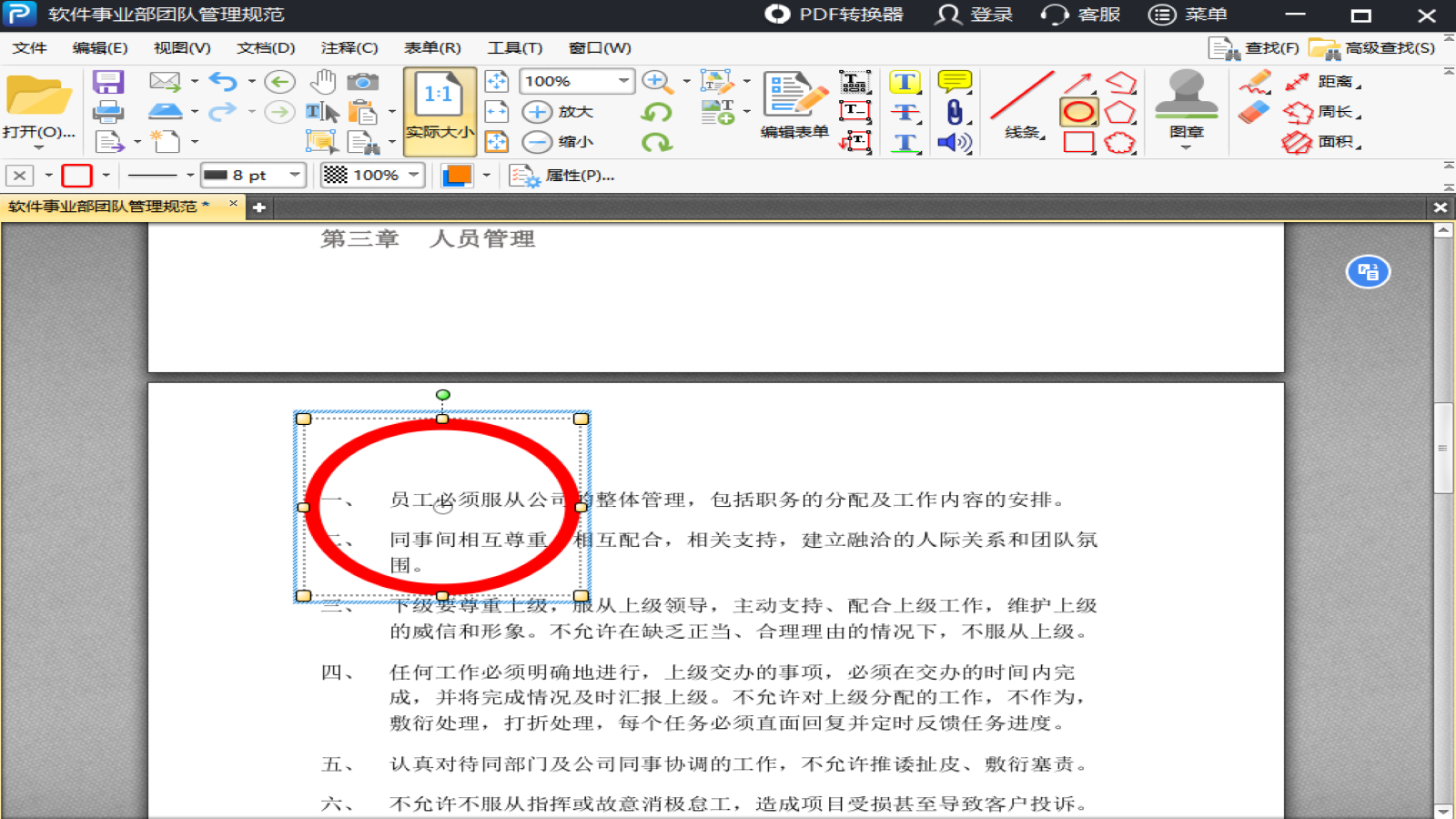Screen dimensions: 1456x819
Task: Select the pencil annotation tool
Action: click(x=1254, y=82)
